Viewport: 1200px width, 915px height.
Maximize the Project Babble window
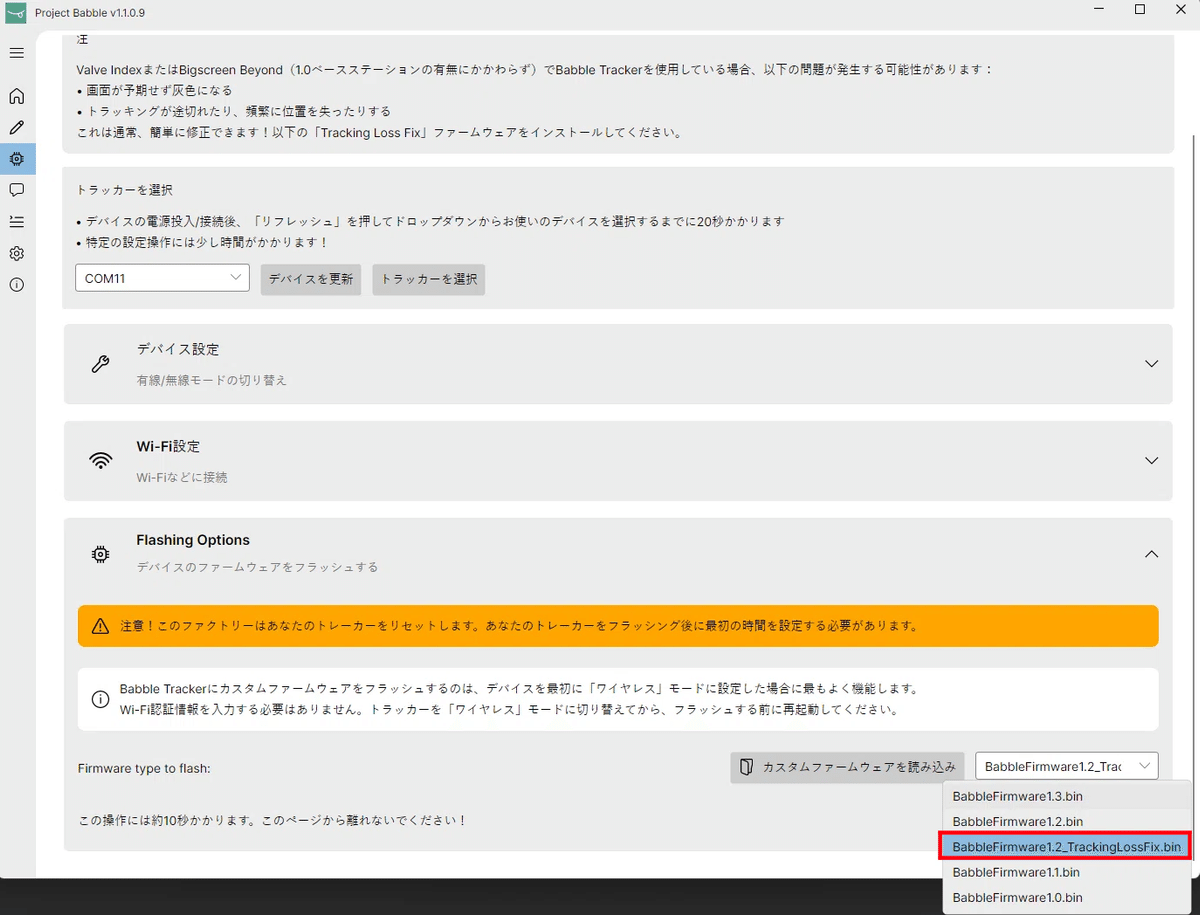(1140, 10)
